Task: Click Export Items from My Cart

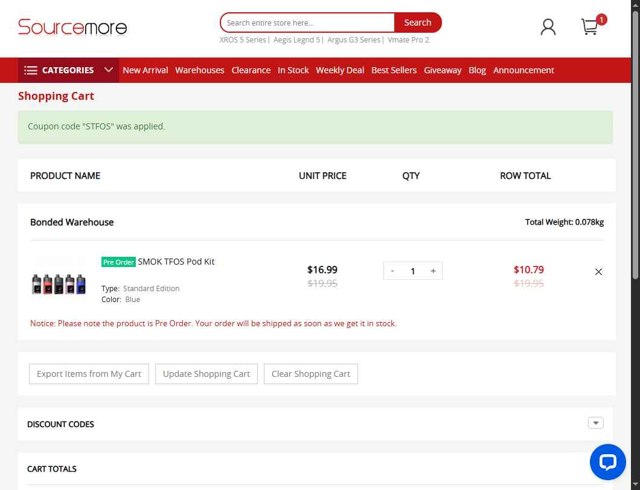Action: pos(89,374)
